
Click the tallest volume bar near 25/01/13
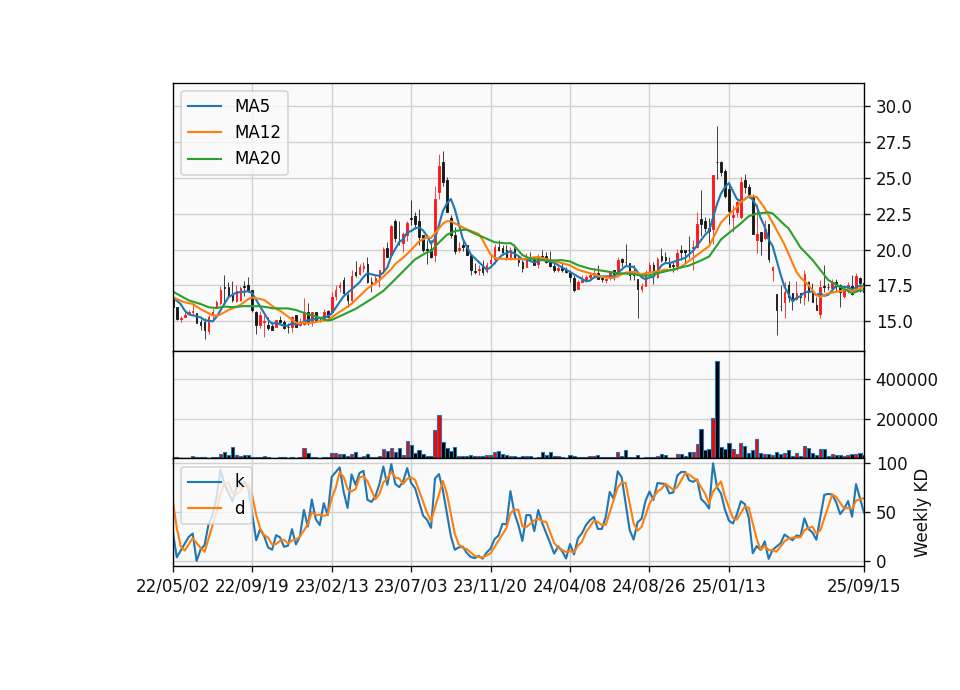click(x=718, y=410)
